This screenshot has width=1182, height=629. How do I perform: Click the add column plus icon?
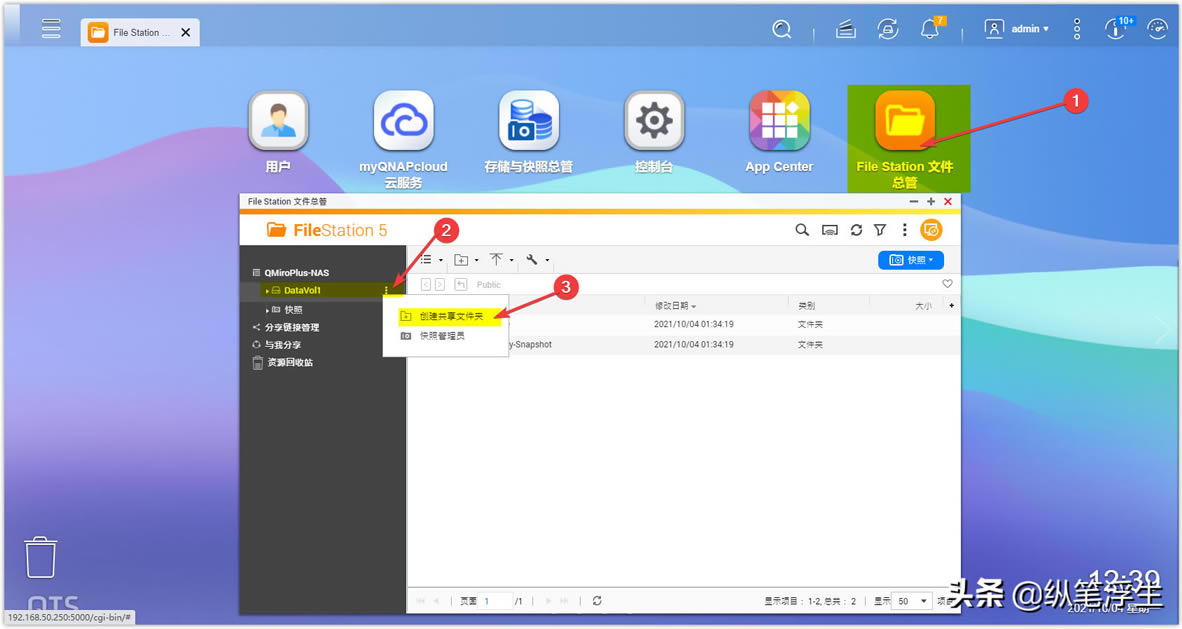tap(951, 305)
